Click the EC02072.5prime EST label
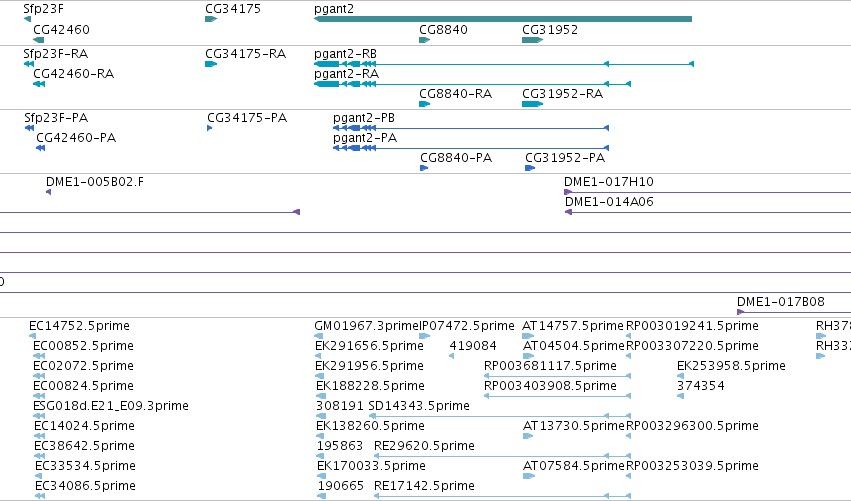The width and height of the screenshot is (851, 501). (83, 366)
